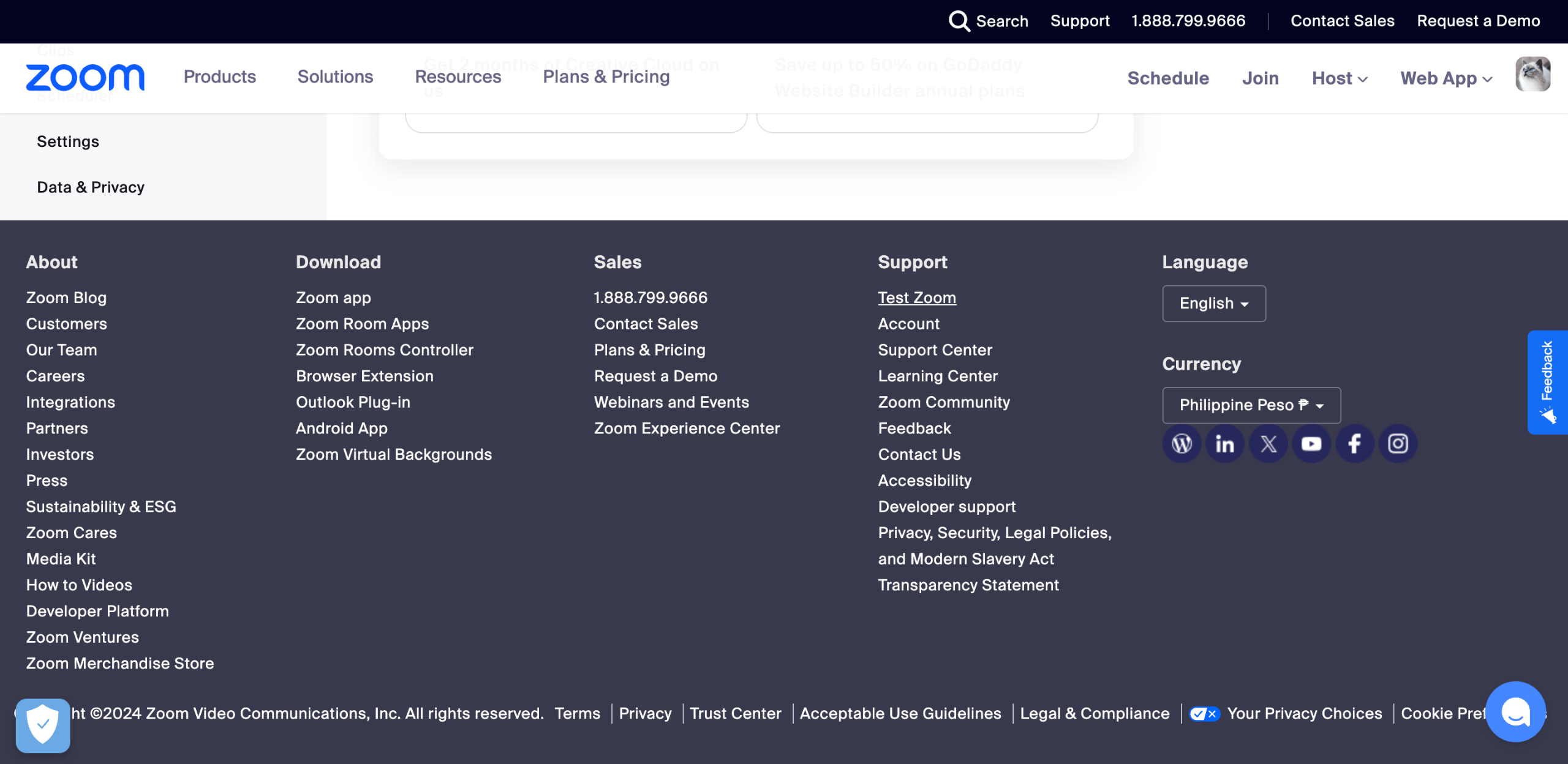Click the Search magnifier icon
The image size is (1568, 764).
(x=959, y=21)
